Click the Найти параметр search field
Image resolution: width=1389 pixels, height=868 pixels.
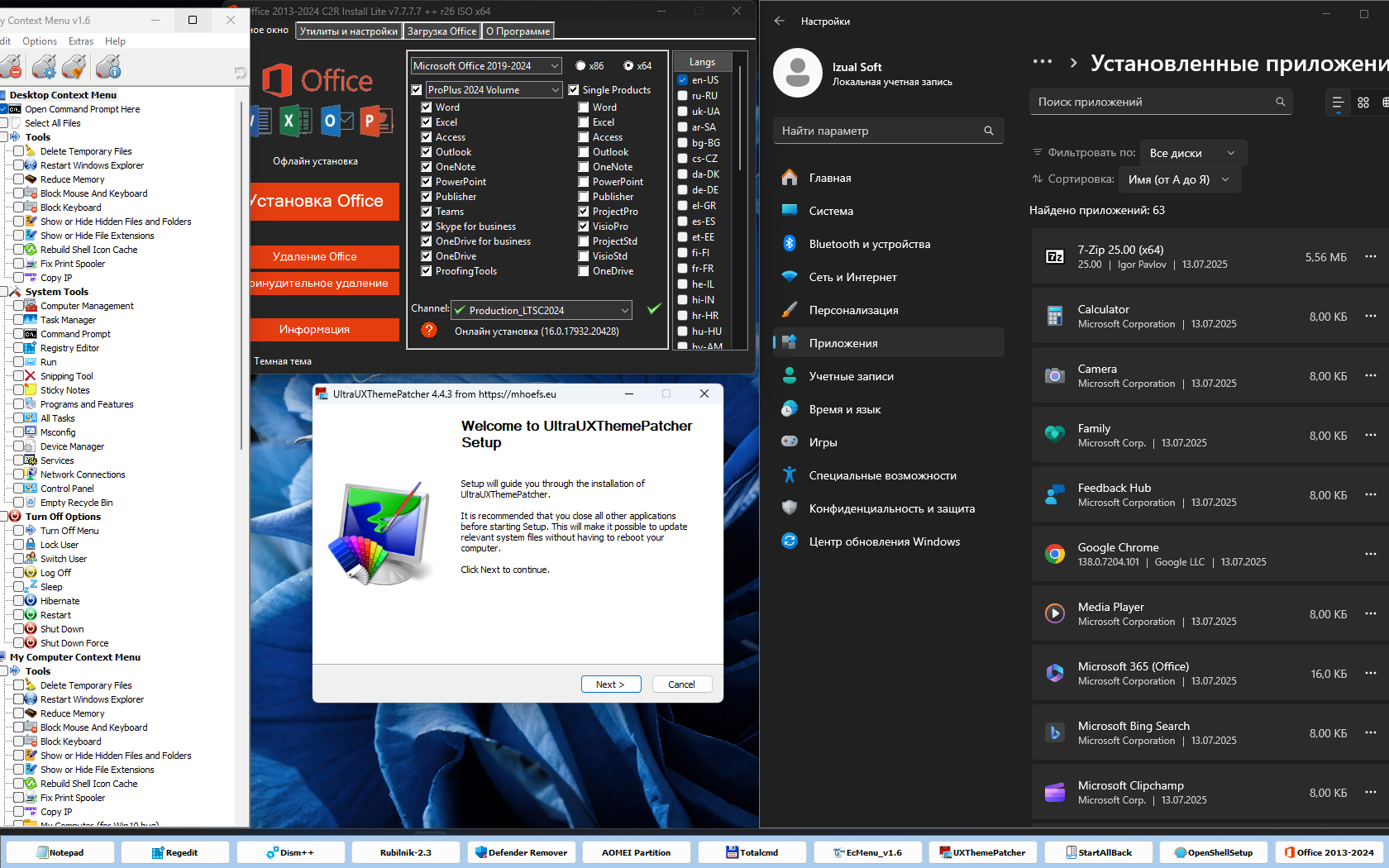(889, 131)
